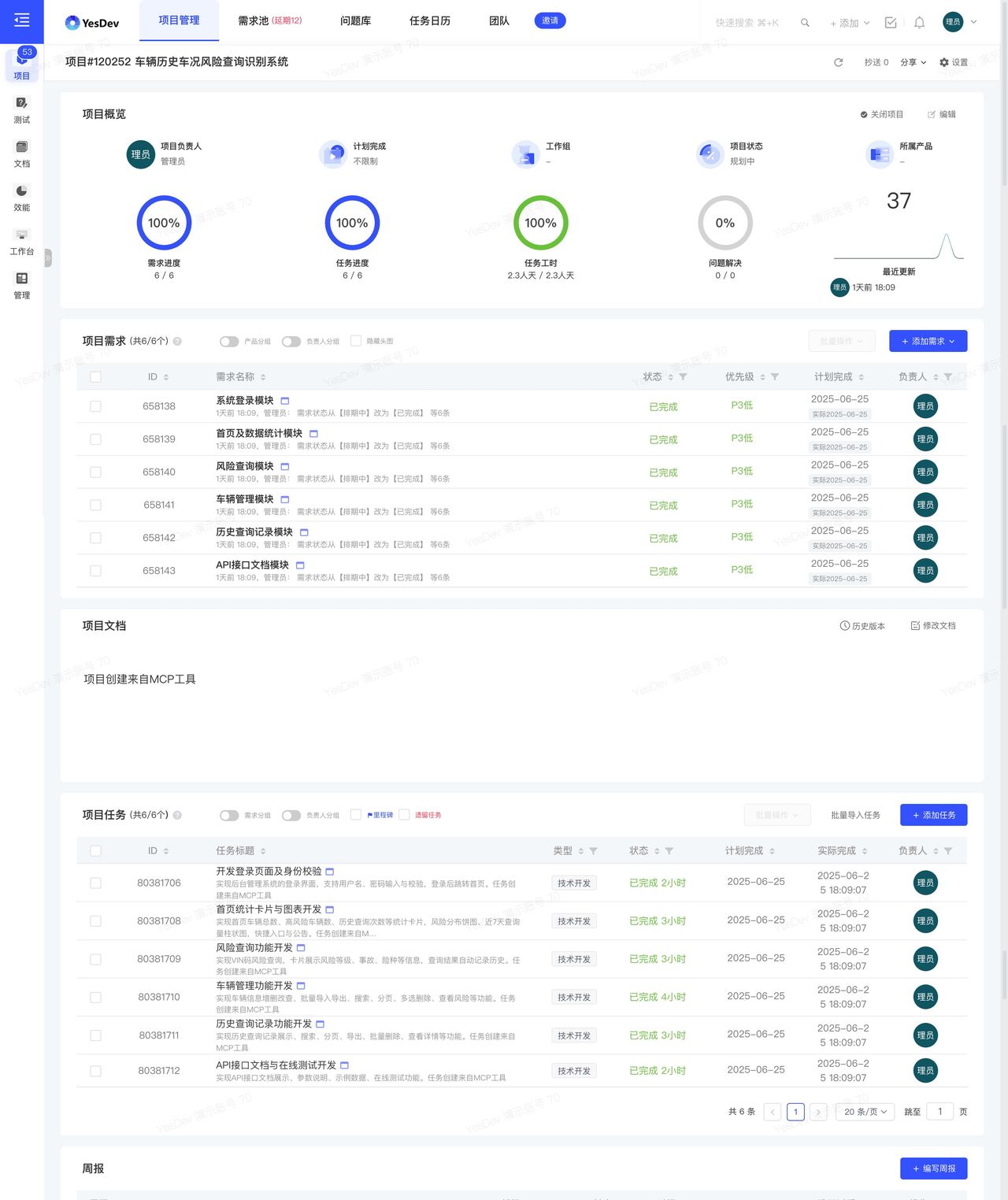Click the notification bell icon

[x=919, y=23]
